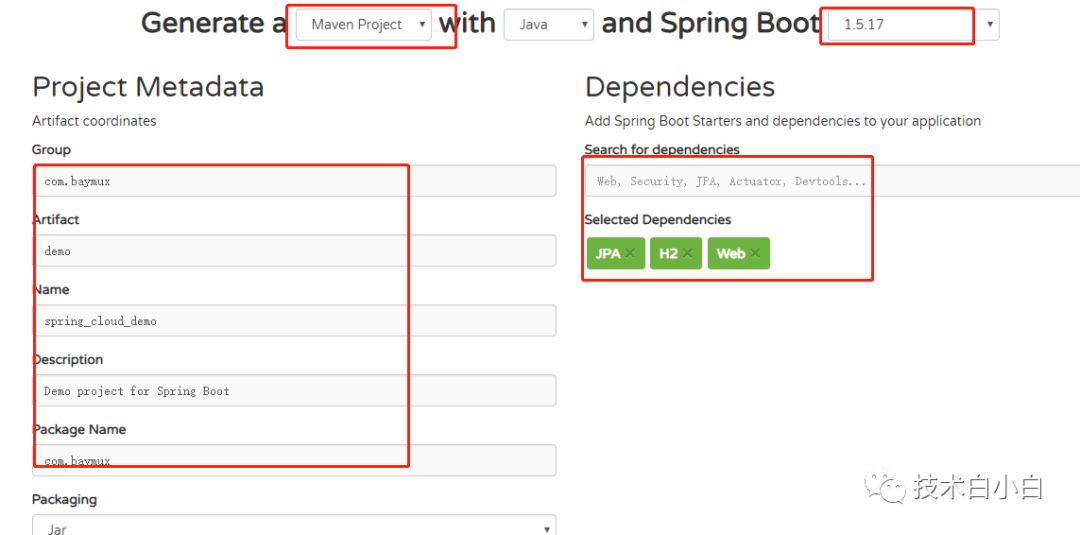
Task: Focus the Group field containing com.baymux
Action: pyautogui.click(x=294, y=181)
